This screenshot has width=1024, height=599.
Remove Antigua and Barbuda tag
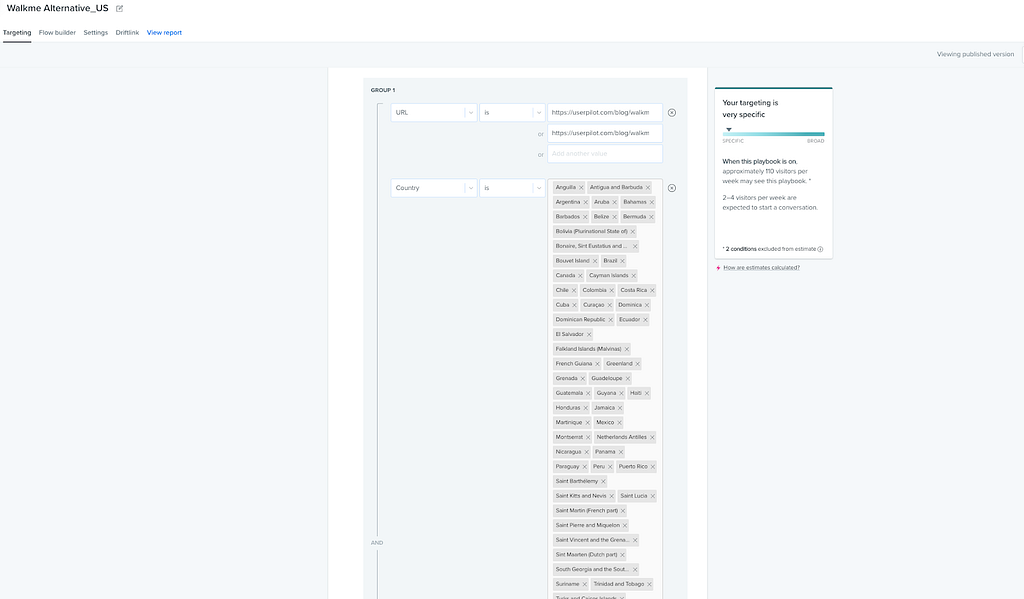tap(648, 187)
